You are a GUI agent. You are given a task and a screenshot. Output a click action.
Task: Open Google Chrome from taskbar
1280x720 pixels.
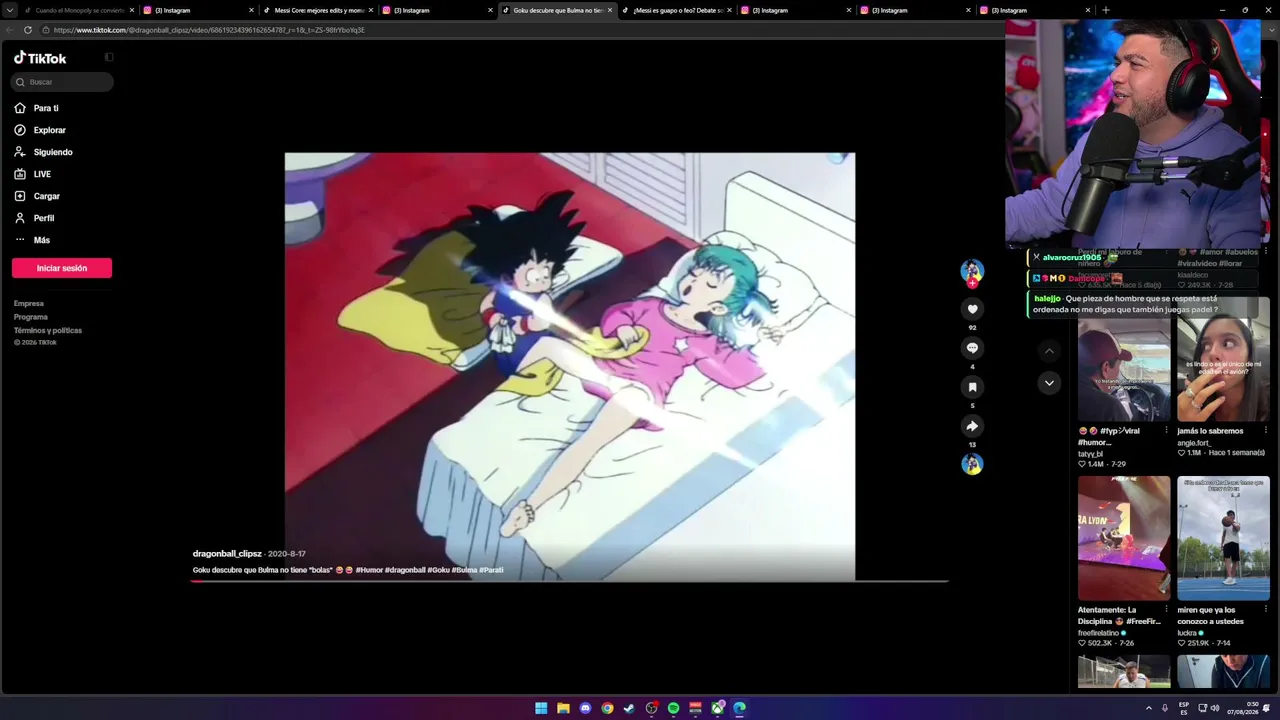(607, 708)
